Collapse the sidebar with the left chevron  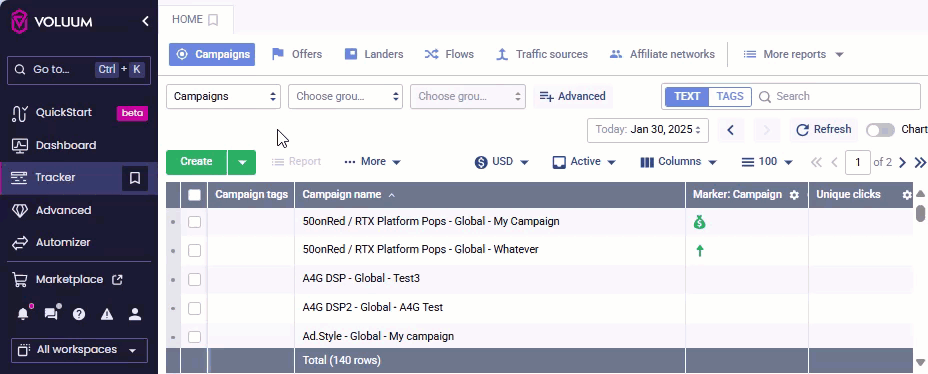click(x=145, y=21)
